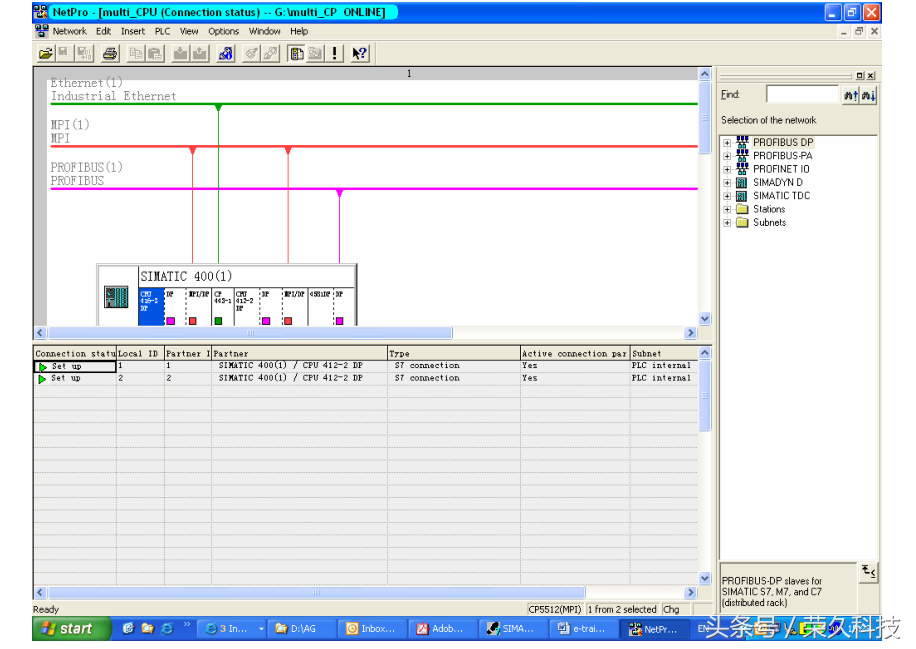
Task: Expand the Subnets folder in catalog
Action: 727,223
